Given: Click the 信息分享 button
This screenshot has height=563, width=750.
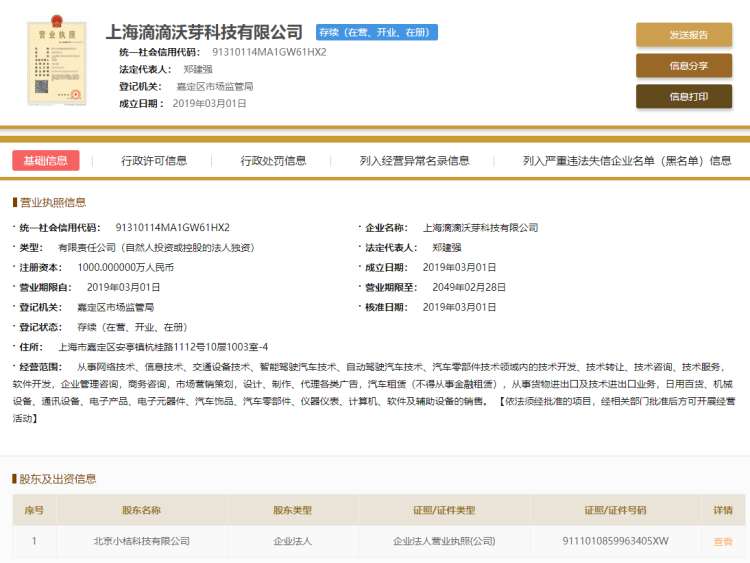Looking at the screenshot, I should click(684, 66).
